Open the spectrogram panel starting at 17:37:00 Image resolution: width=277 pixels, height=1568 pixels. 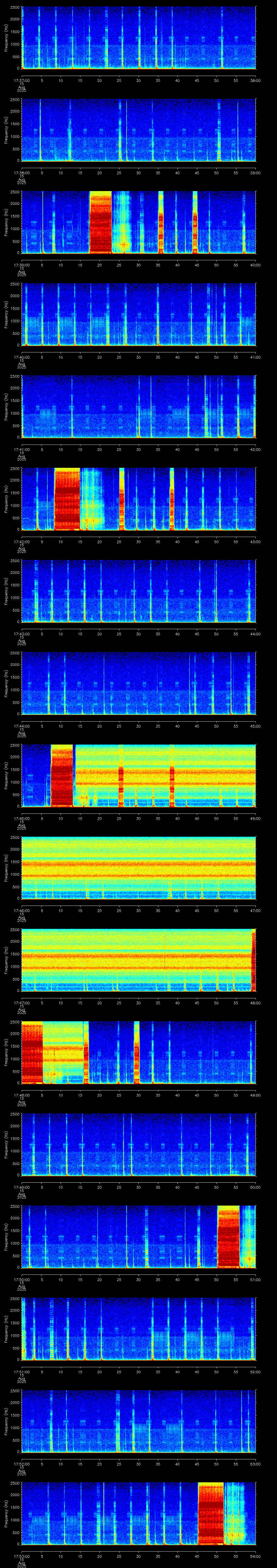click(138, 38)
